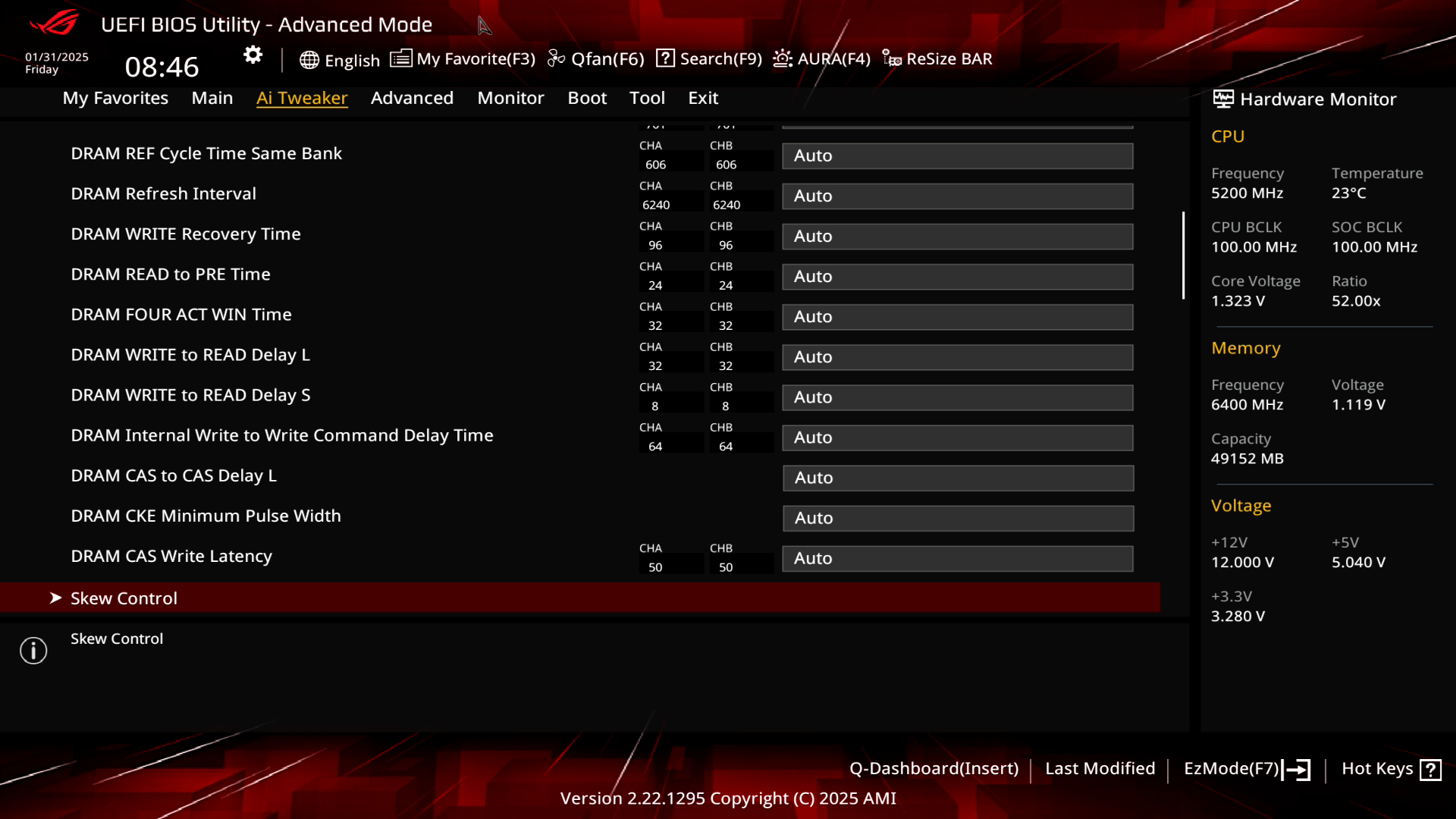The height and width of the screenshot is (819, 1456).
Task: Switch to Ai Tweaker tab
Action: coord(302,98)
